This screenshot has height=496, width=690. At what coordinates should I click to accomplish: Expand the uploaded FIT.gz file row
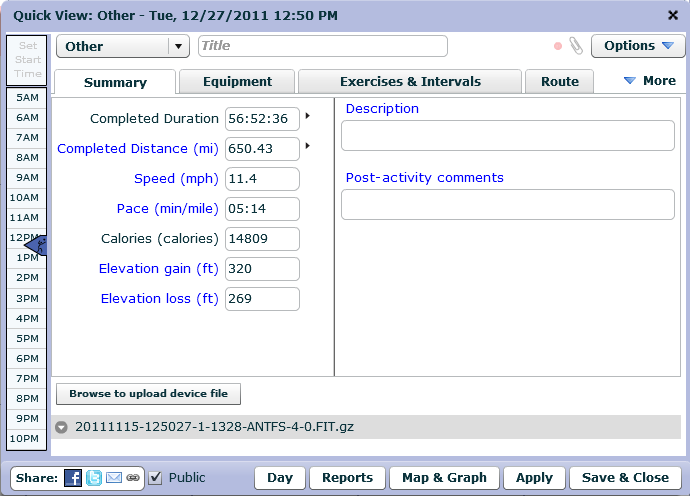tap(61, 427)
